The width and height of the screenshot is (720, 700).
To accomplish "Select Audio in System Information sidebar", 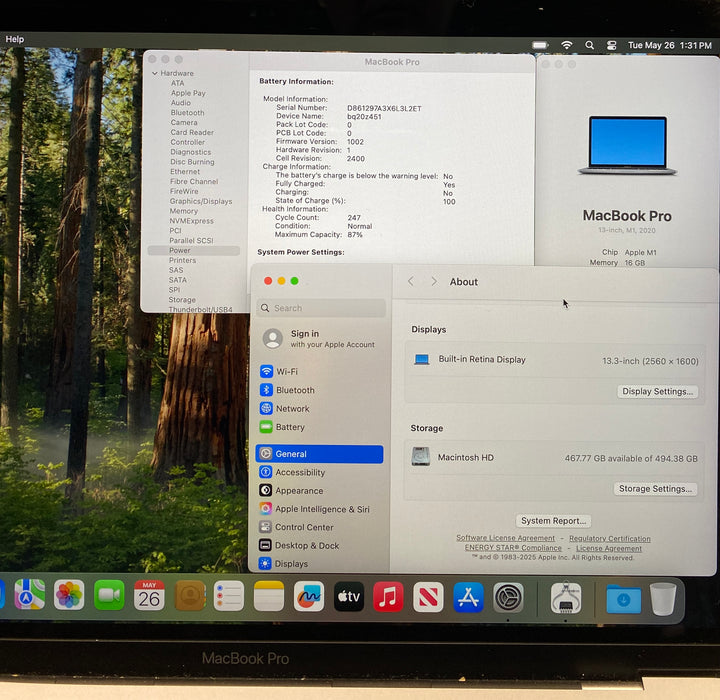I will tap(180, 103).
